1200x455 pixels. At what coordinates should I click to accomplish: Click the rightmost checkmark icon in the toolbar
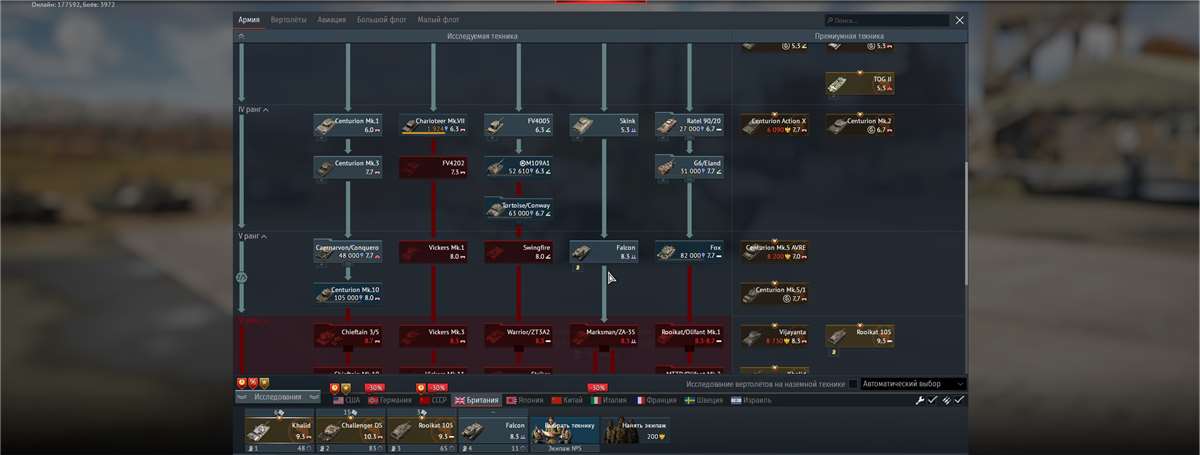960,400
